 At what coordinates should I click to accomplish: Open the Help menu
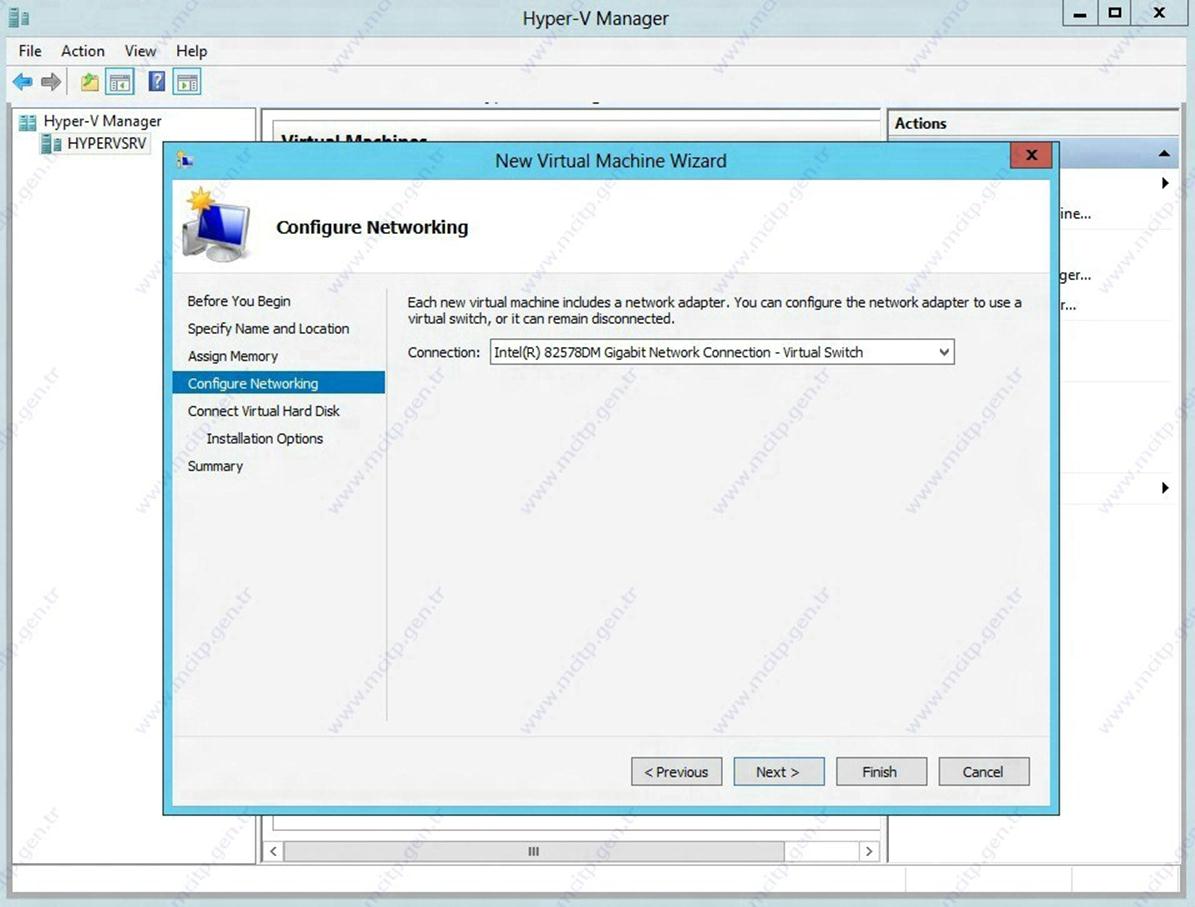(x=191, y=51)
